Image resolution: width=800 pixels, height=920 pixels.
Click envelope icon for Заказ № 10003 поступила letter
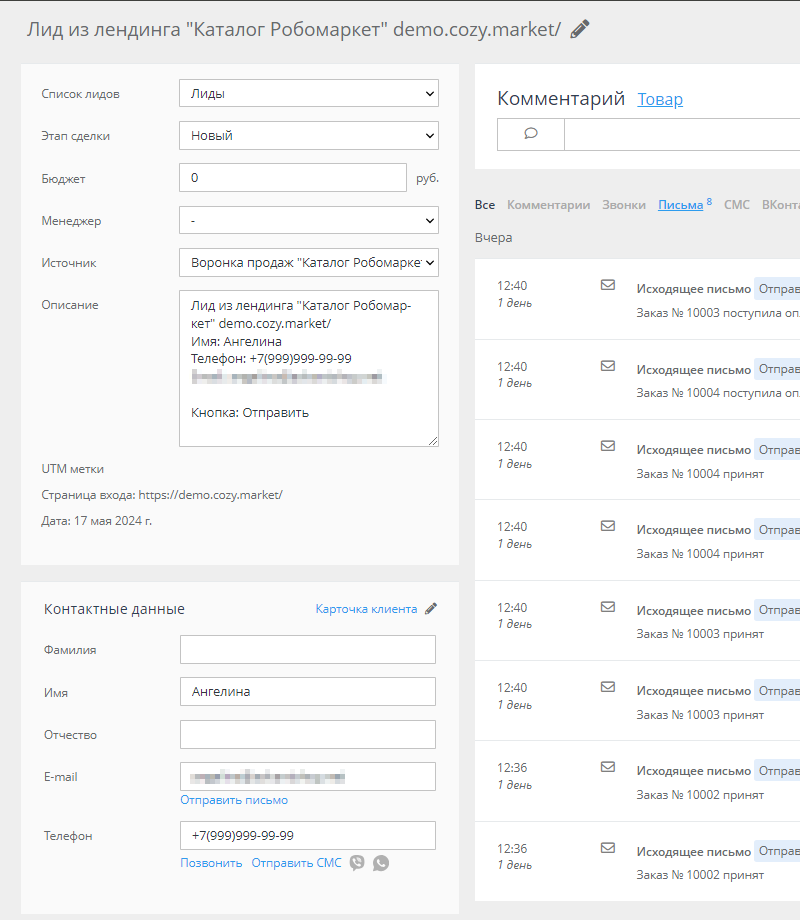click(608, 285)
